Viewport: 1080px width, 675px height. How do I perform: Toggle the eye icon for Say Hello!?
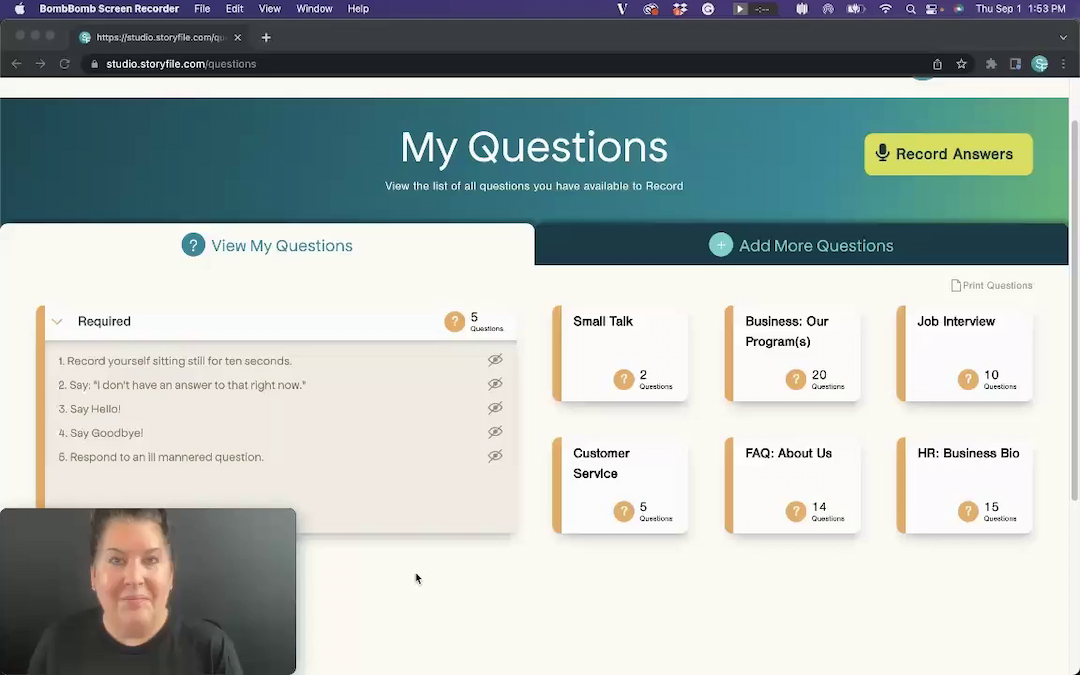(495, 408)
